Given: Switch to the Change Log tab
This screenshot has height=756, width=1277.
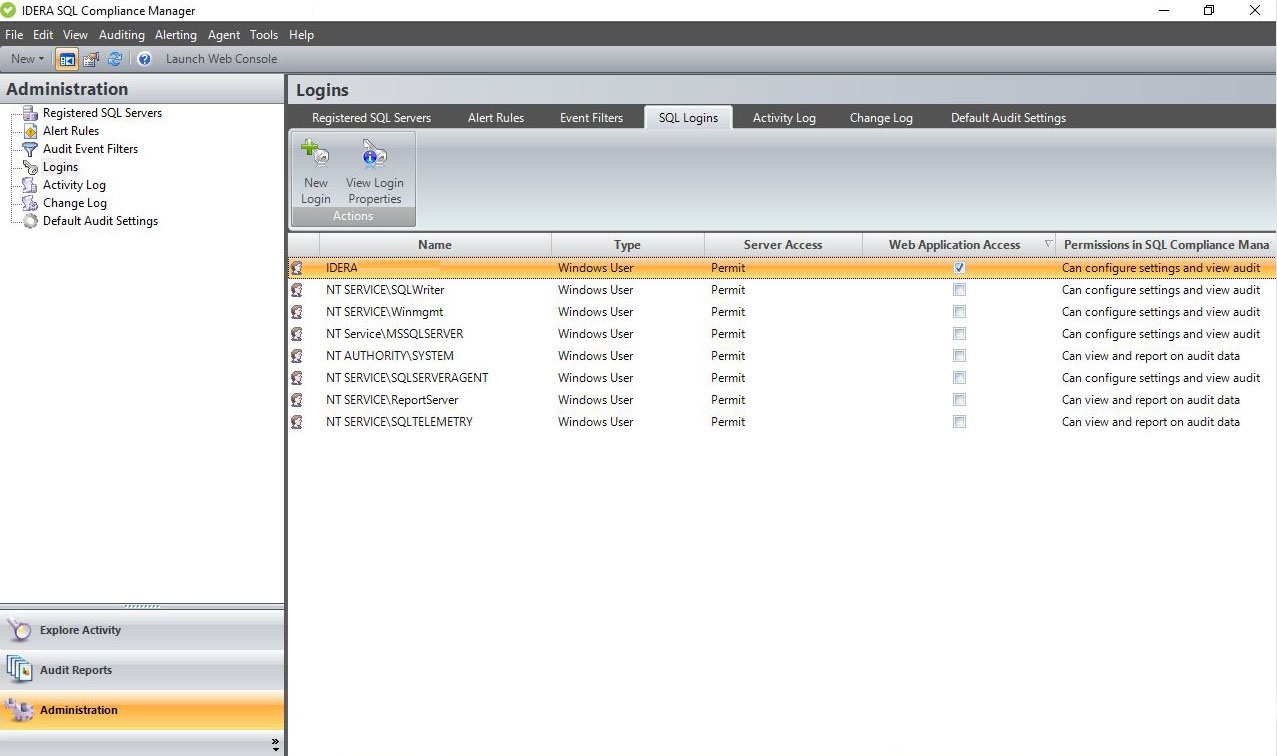Looking at the screenshot, I should pos(881,117).
